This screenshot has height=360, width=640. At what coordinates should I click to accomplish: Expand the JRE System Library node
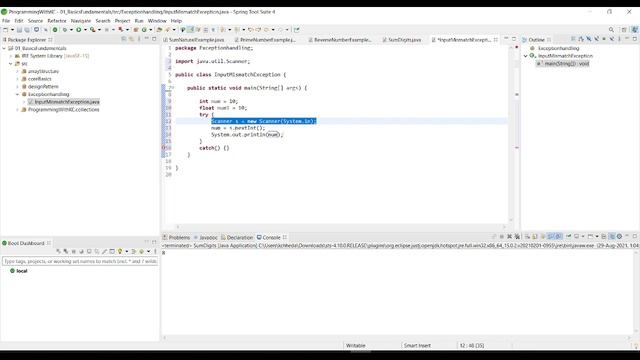tap(11, 56)
